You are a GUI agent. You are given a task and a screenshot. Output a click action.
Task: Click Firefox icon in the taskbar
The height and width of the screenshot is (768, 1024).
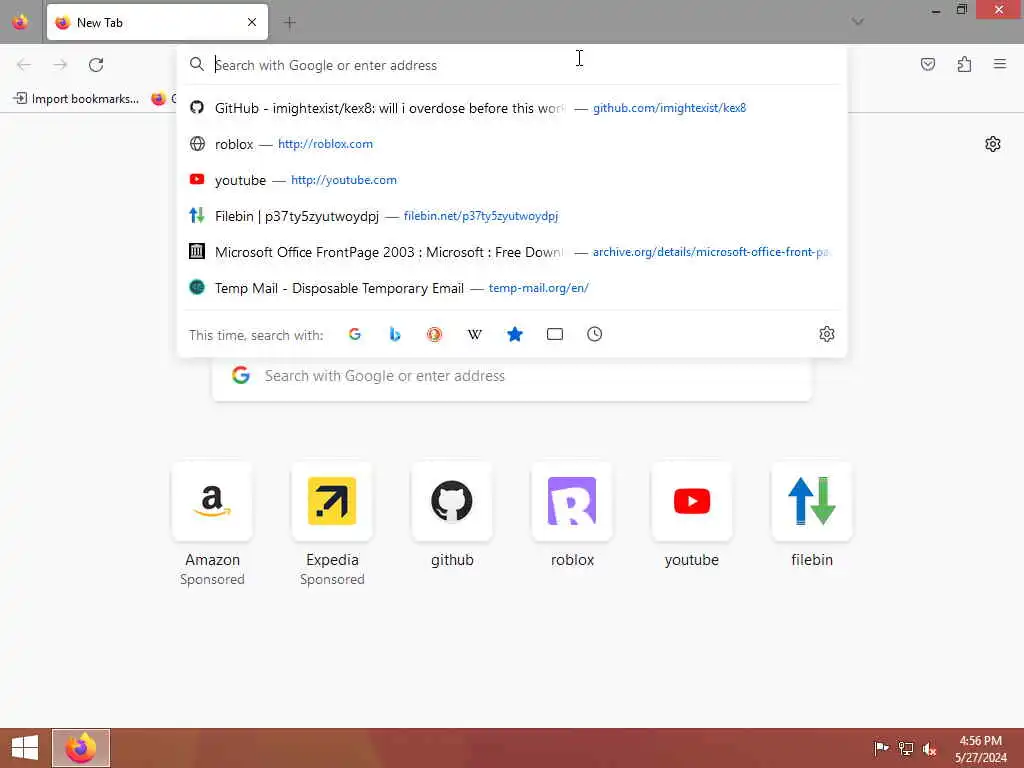tap(81, 748)
